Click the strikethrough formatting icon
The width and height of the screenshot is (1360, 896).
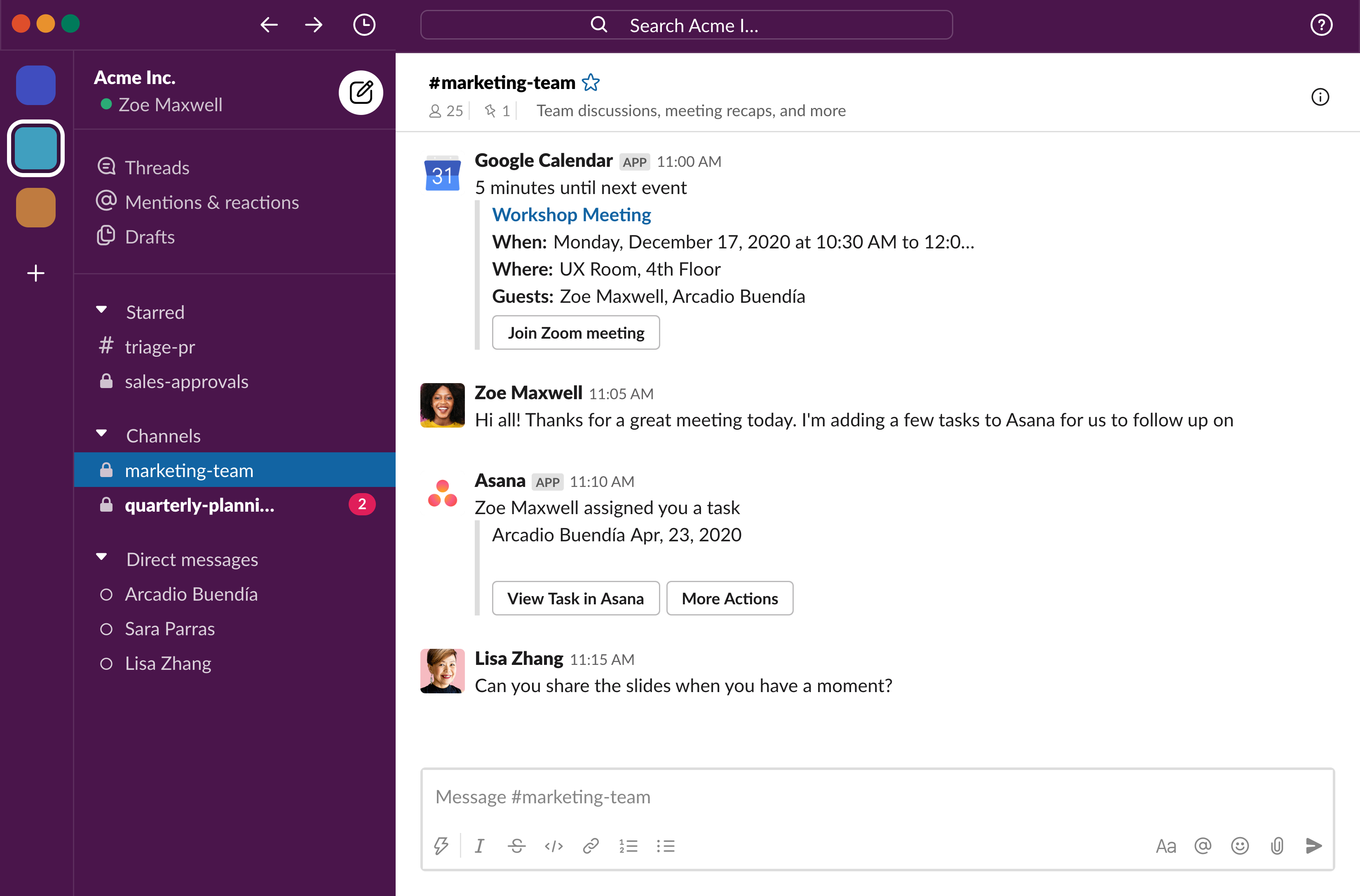(x=516, y=845)
